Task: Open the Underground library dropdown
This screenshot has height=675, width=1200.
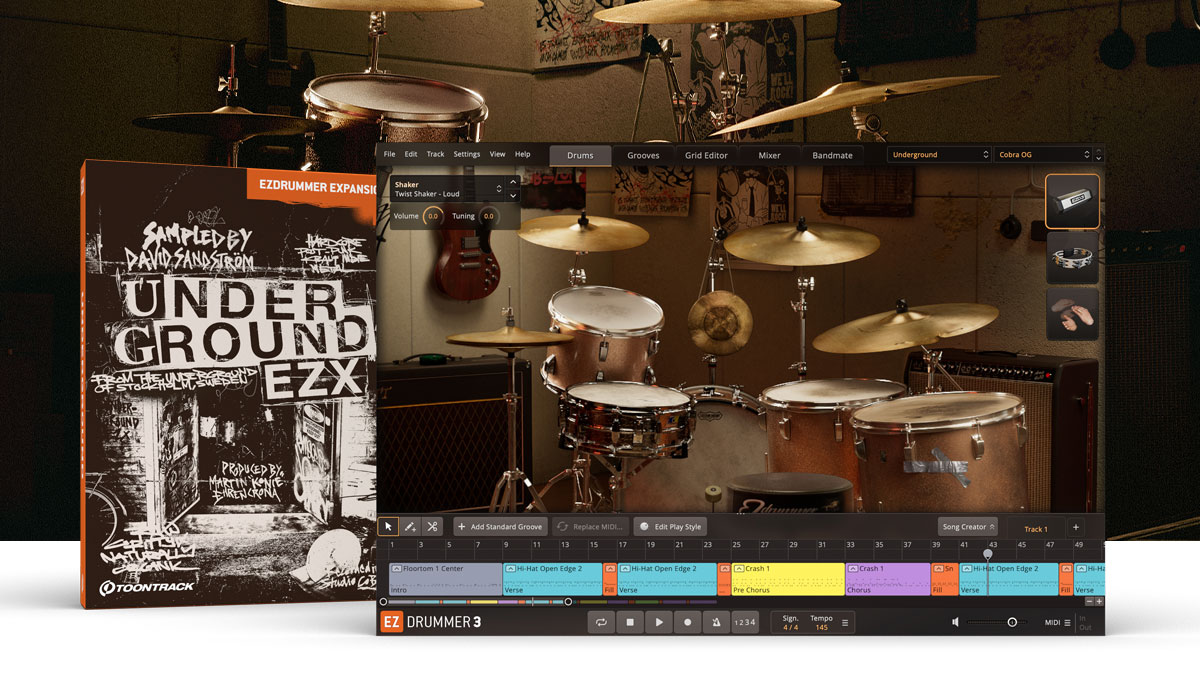Action: (x=939, y=155)
